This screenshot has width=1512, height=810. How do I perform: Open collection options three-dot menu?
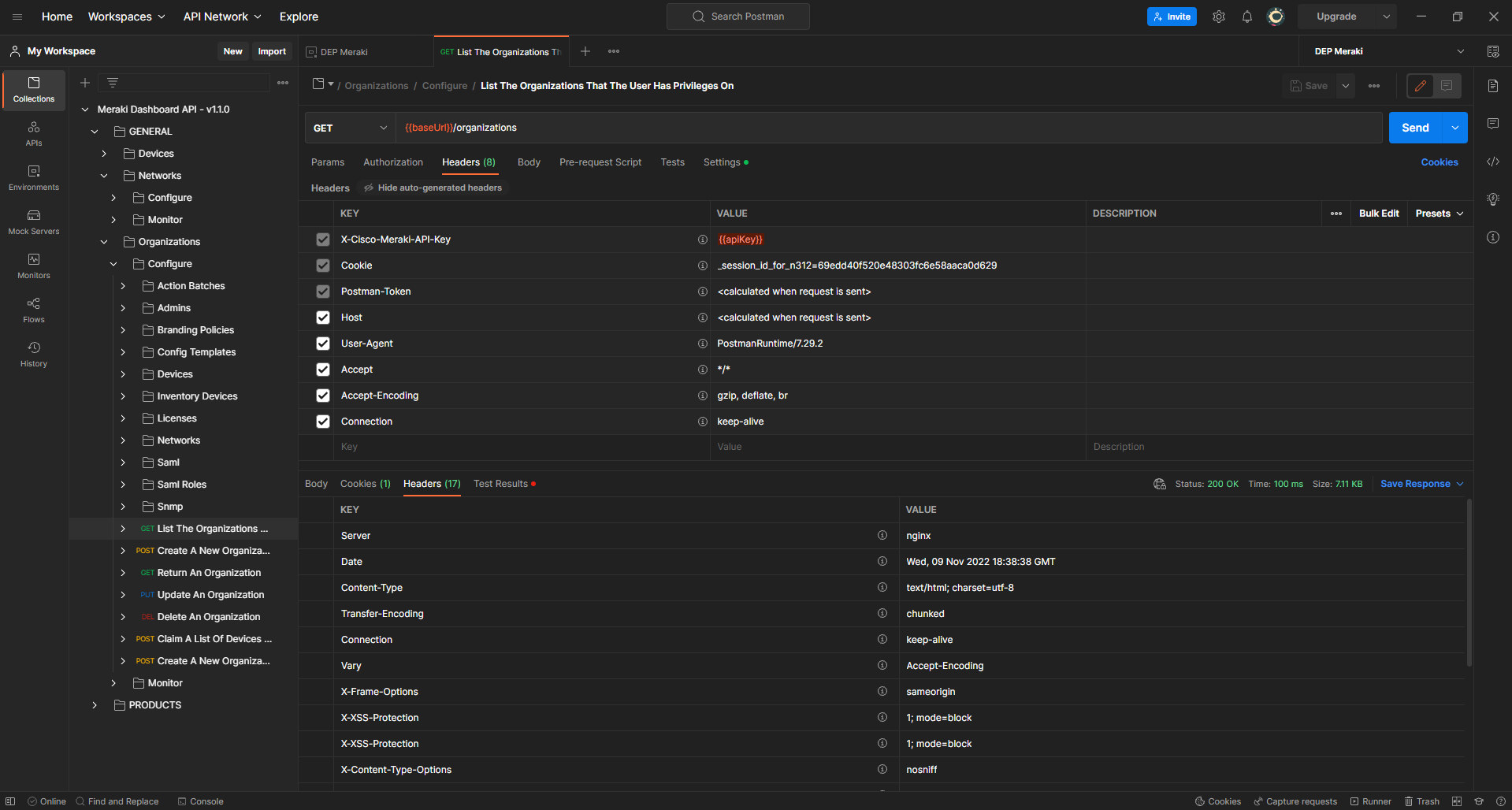(283, 83)
